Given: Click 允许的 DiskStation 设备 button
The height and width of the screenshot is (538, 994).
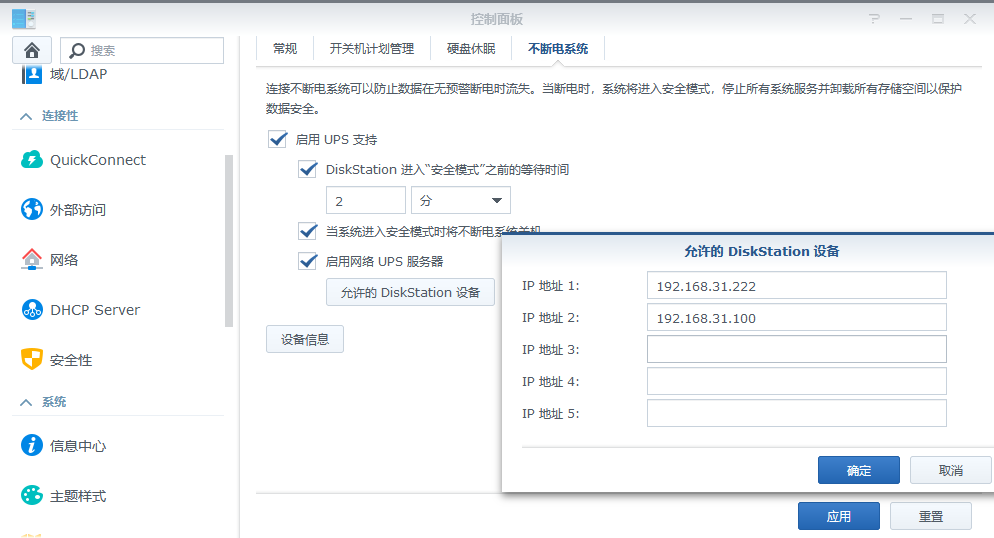Looking at the screenshot, I should coord(410,292).
